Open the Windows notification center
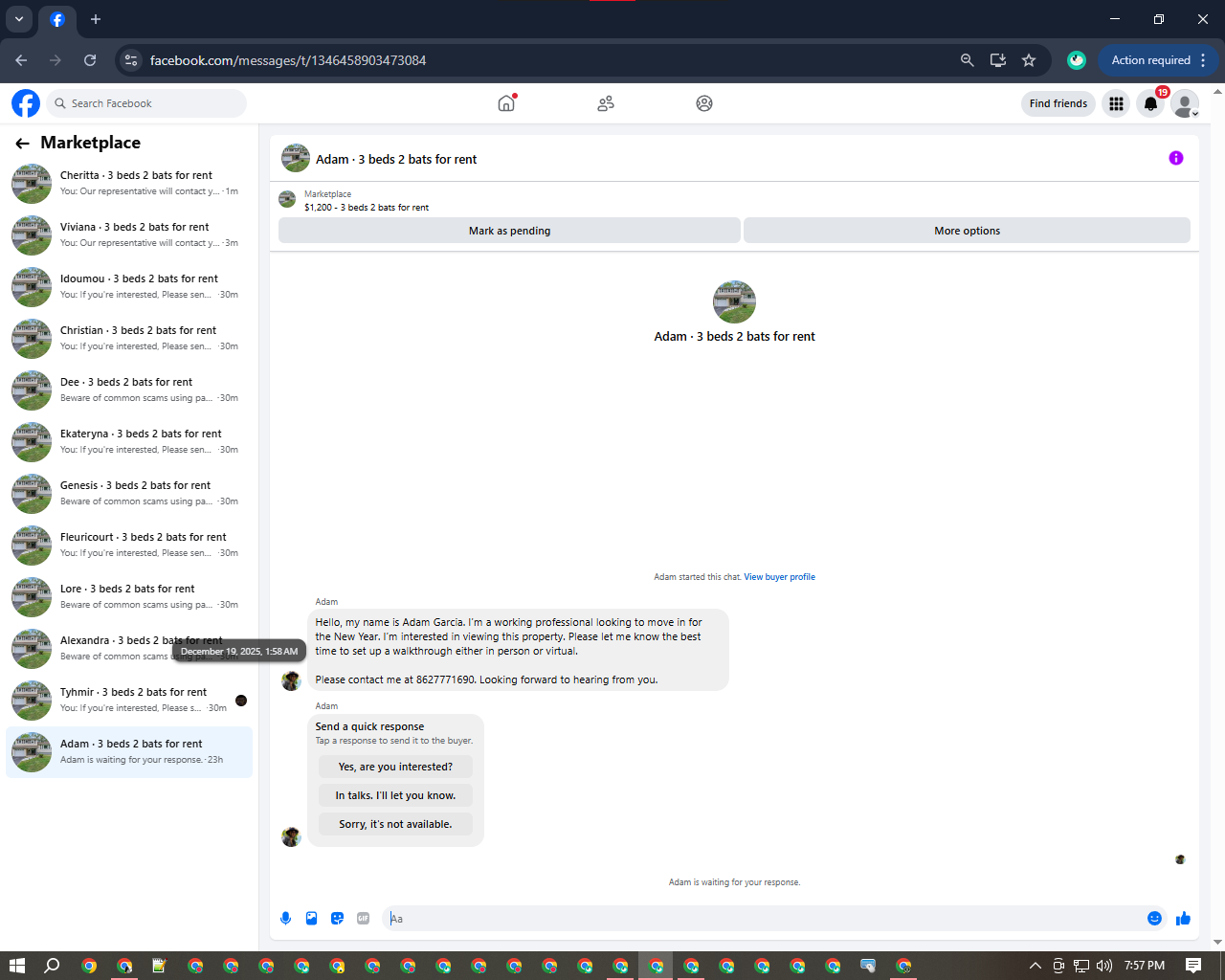The image size is (1225, 980). click(1193, 966)
